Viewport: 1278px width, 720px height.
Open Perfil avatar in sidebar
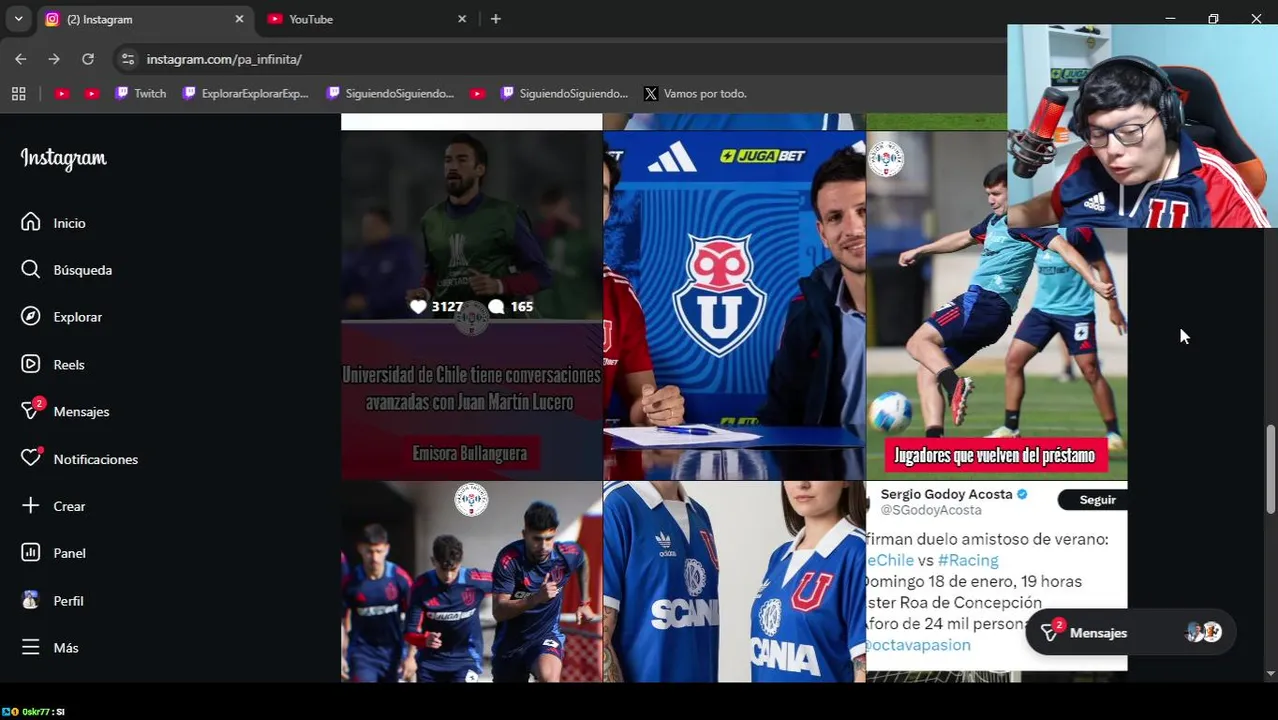31,600
